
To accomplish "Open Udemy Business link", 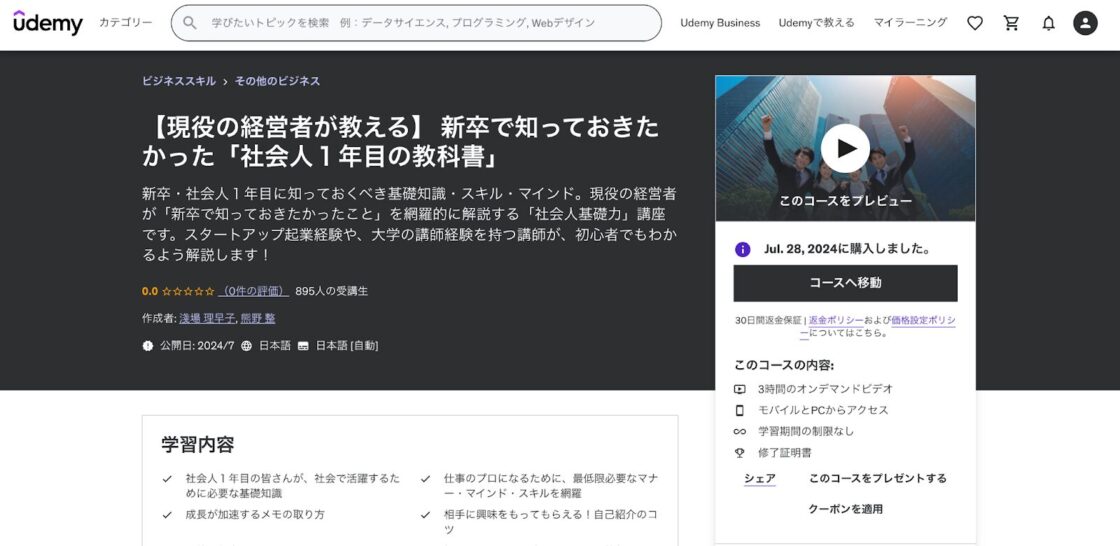I will (x=720, y=23).
